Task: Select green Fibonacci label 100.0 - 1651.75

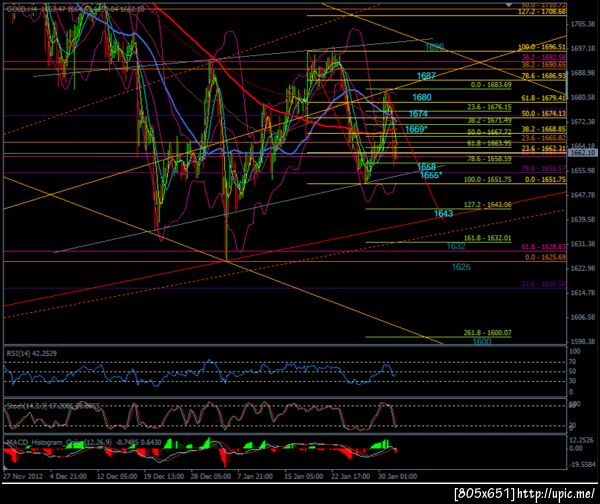Action: point(488,179)
